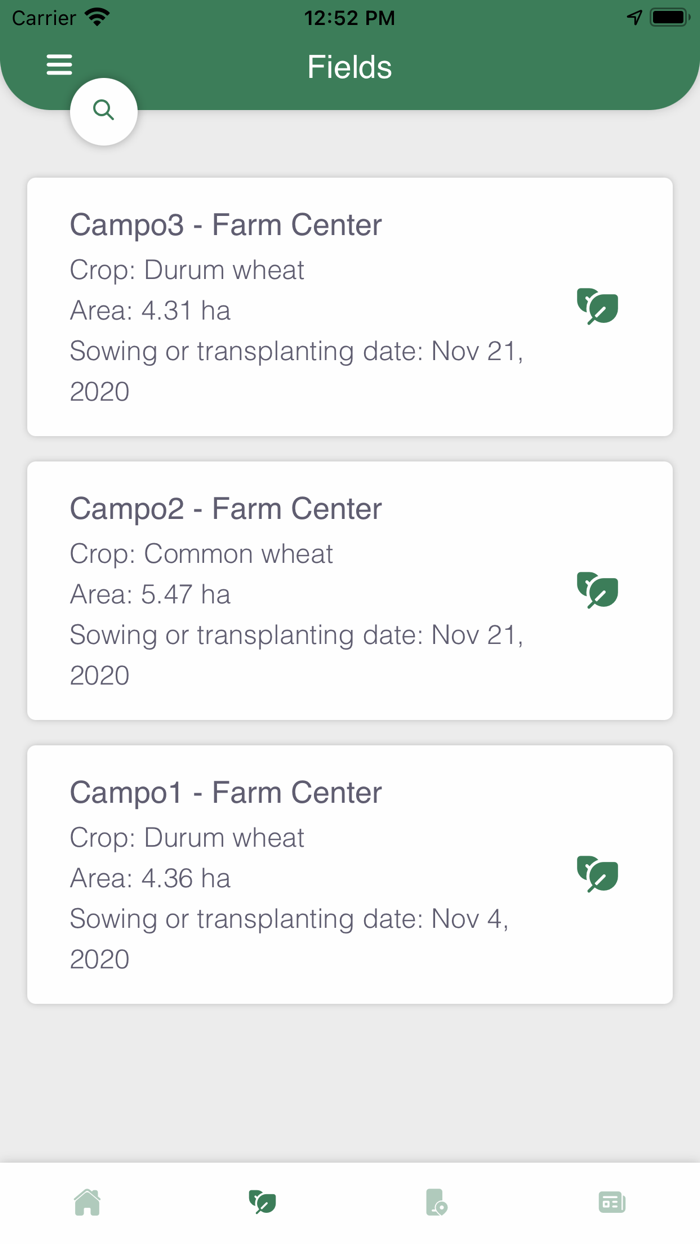Screen dimensions: 700x1244
Task: Select the Campo2 - Farm Center card
Action: [350, 590]
